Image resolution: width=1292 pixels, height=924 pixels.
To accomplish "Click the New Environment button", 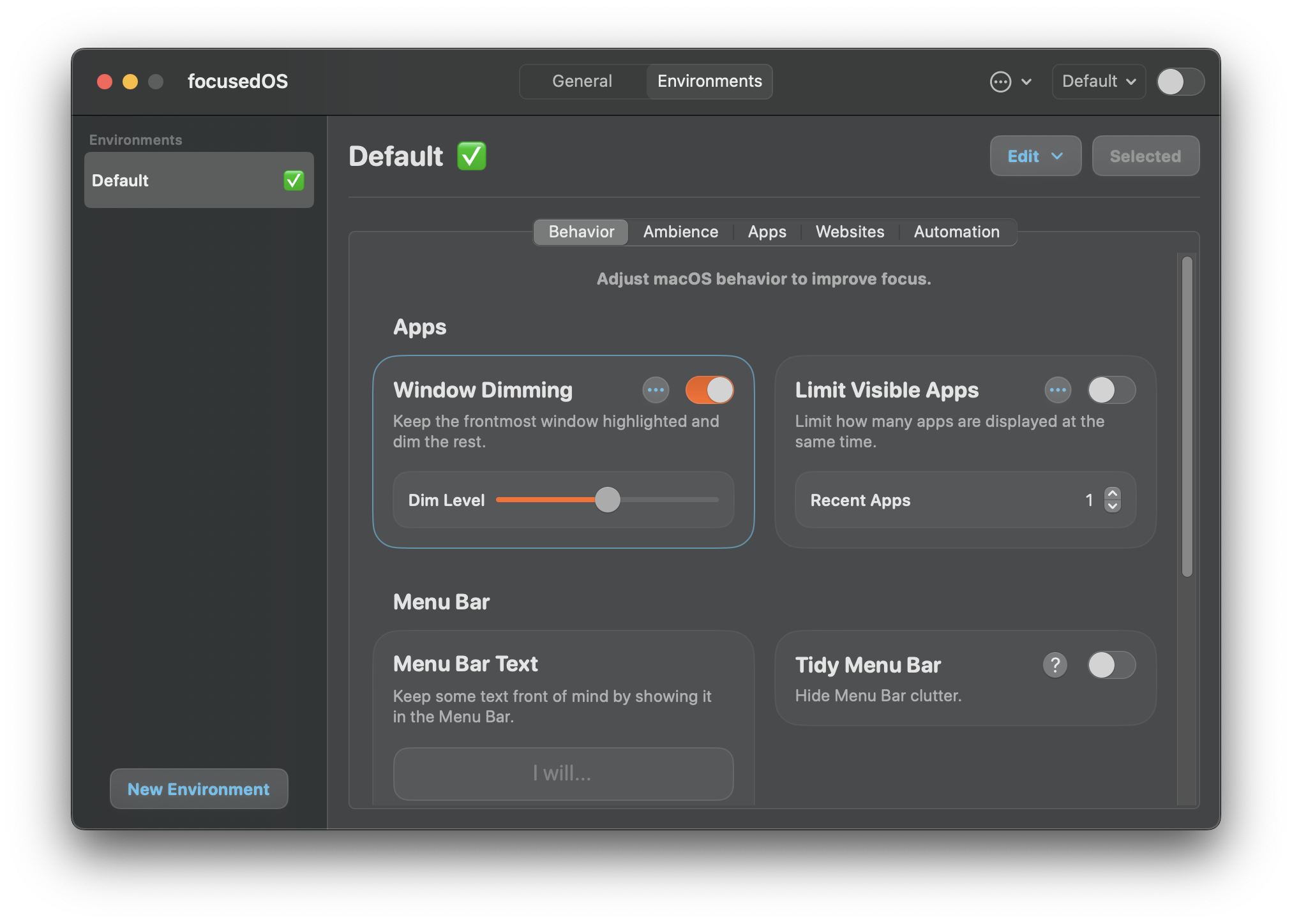I will [199, 789].
